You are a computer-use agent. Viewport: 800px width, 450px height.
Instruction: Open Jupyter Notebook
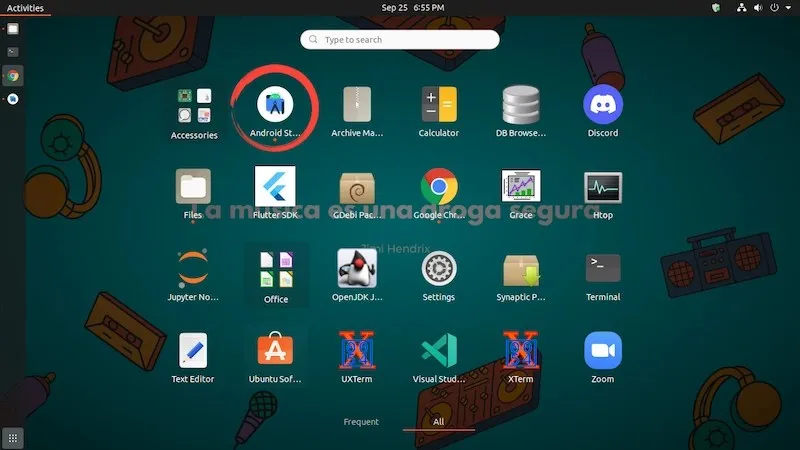(x=193, y=268)
